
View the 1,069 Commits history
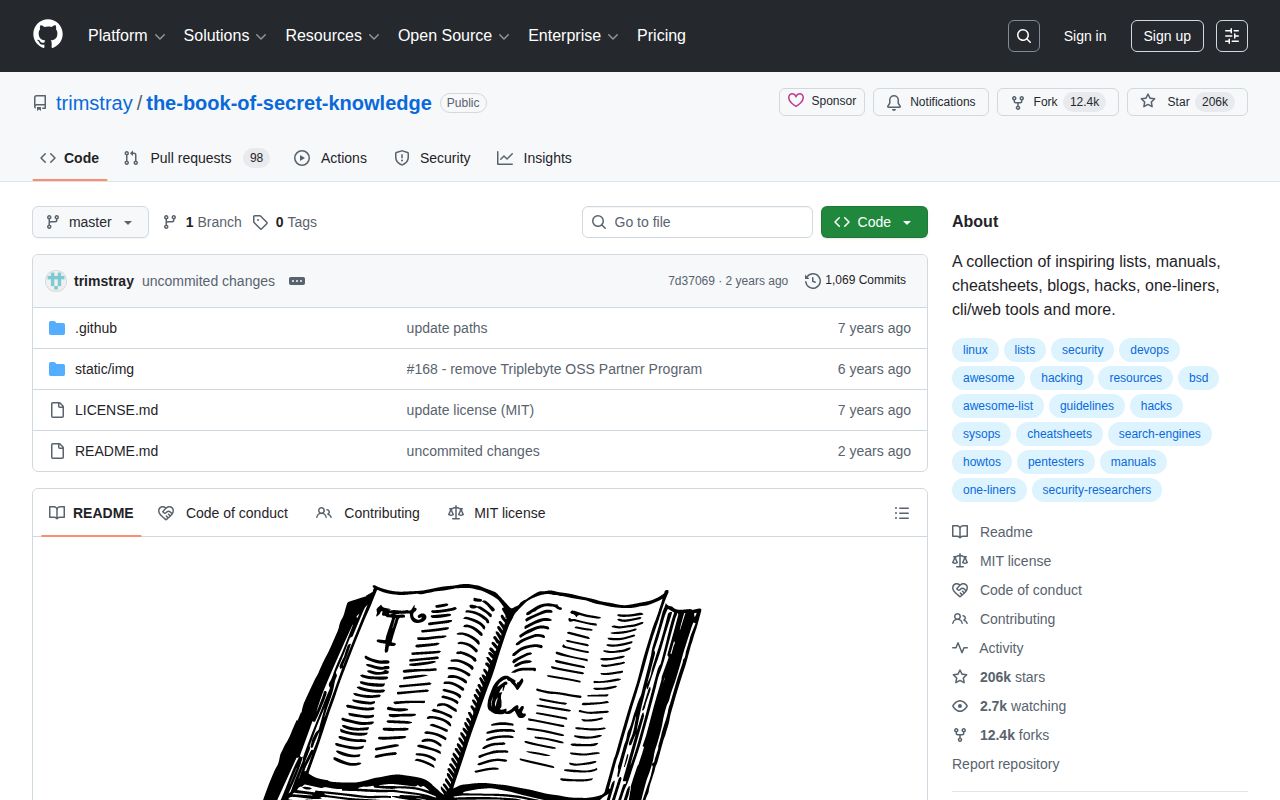(855, 280)
